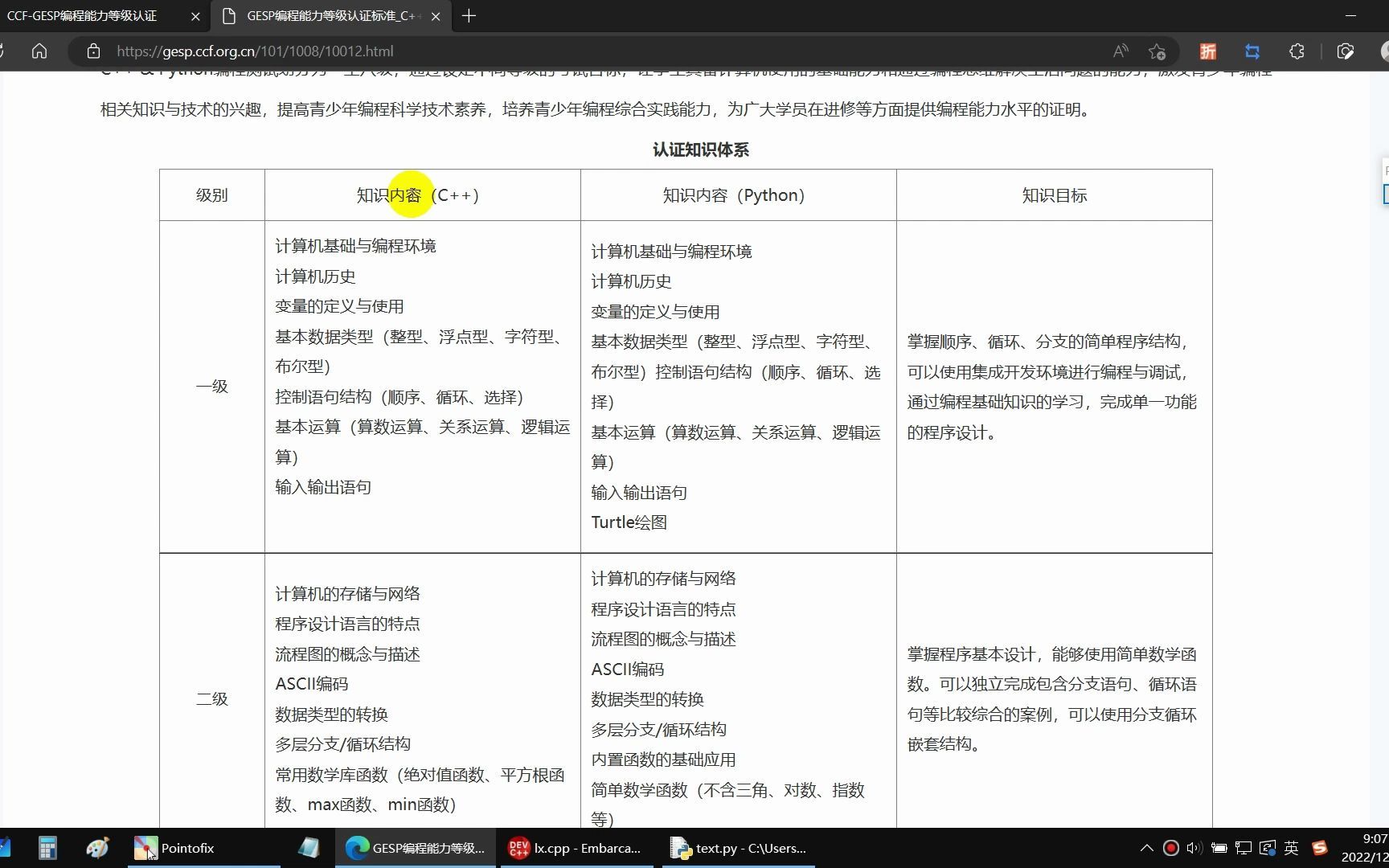Open the site info lock icon

(93, 51)
